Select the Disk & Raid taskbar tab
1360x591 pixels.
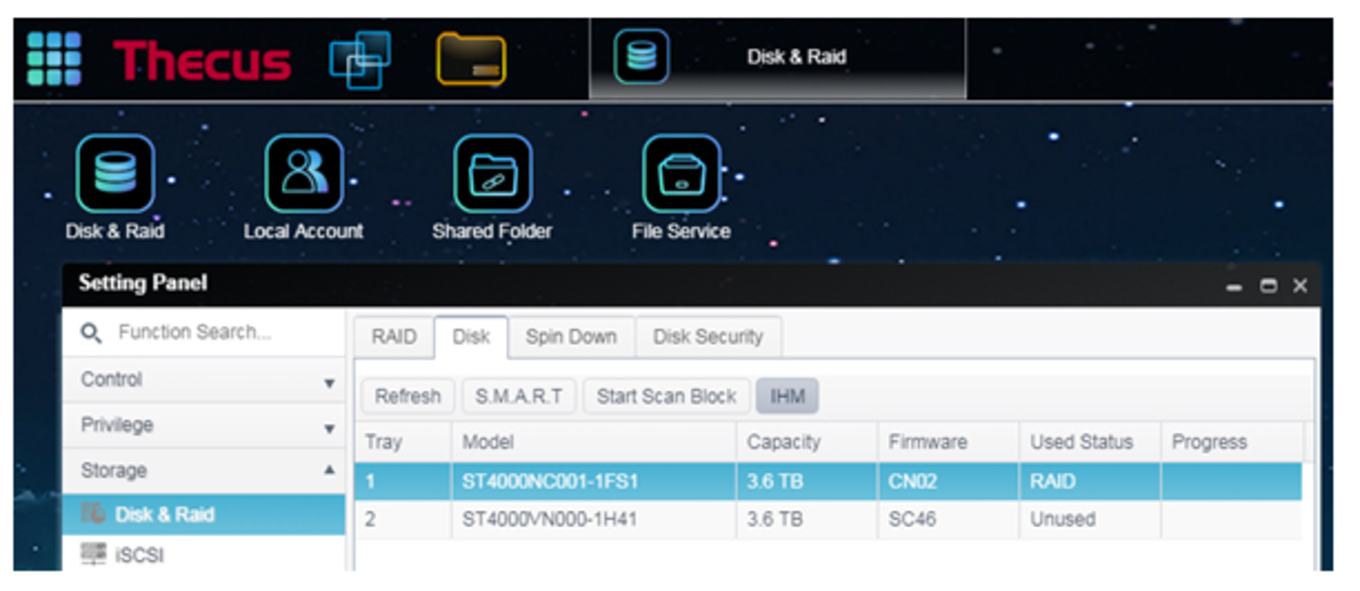tap(777, 58)
